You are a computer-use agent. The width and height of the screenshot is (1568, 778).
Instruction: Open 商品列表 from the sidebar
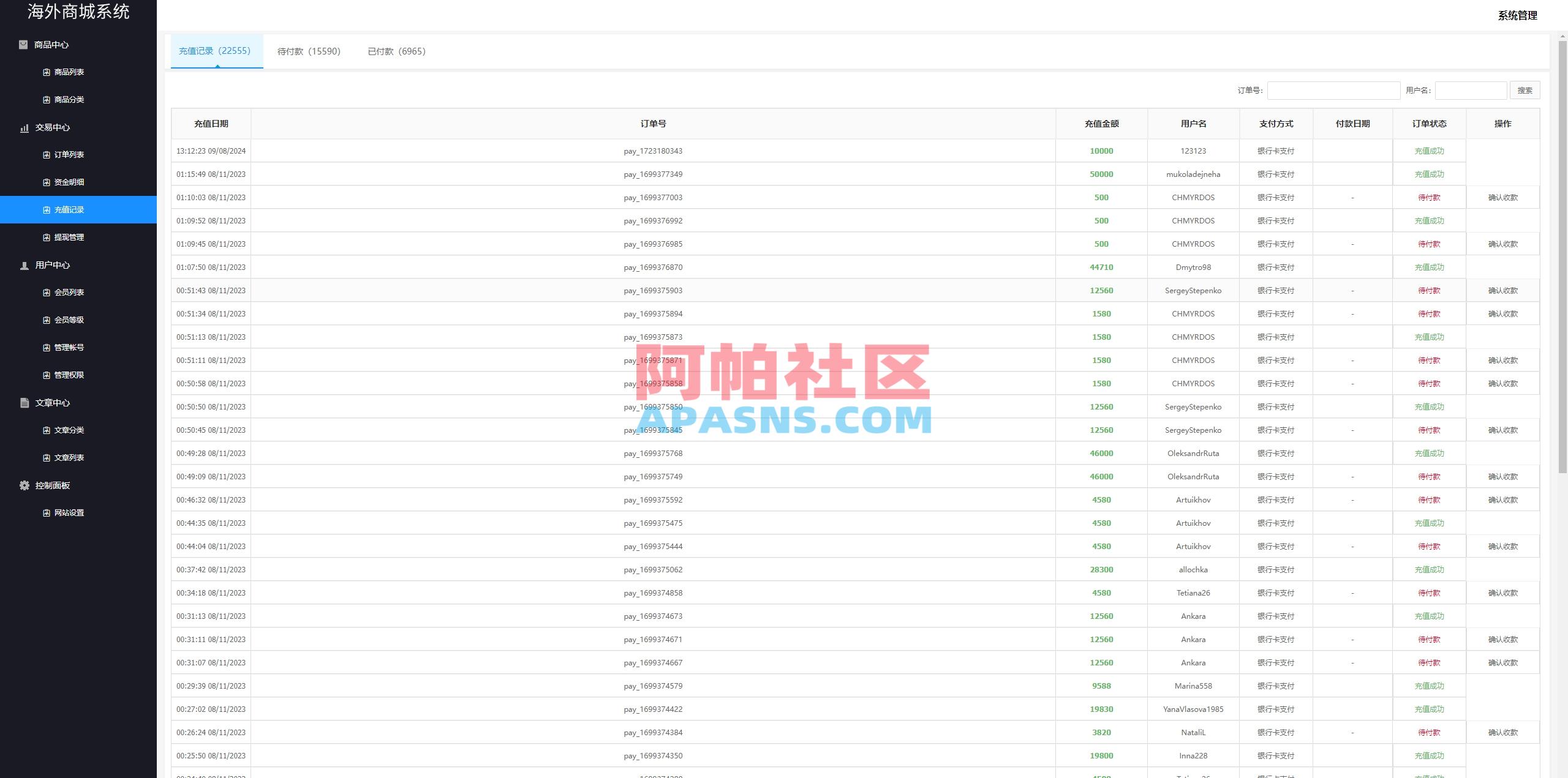pyautogui.click(x=69, y=72)
